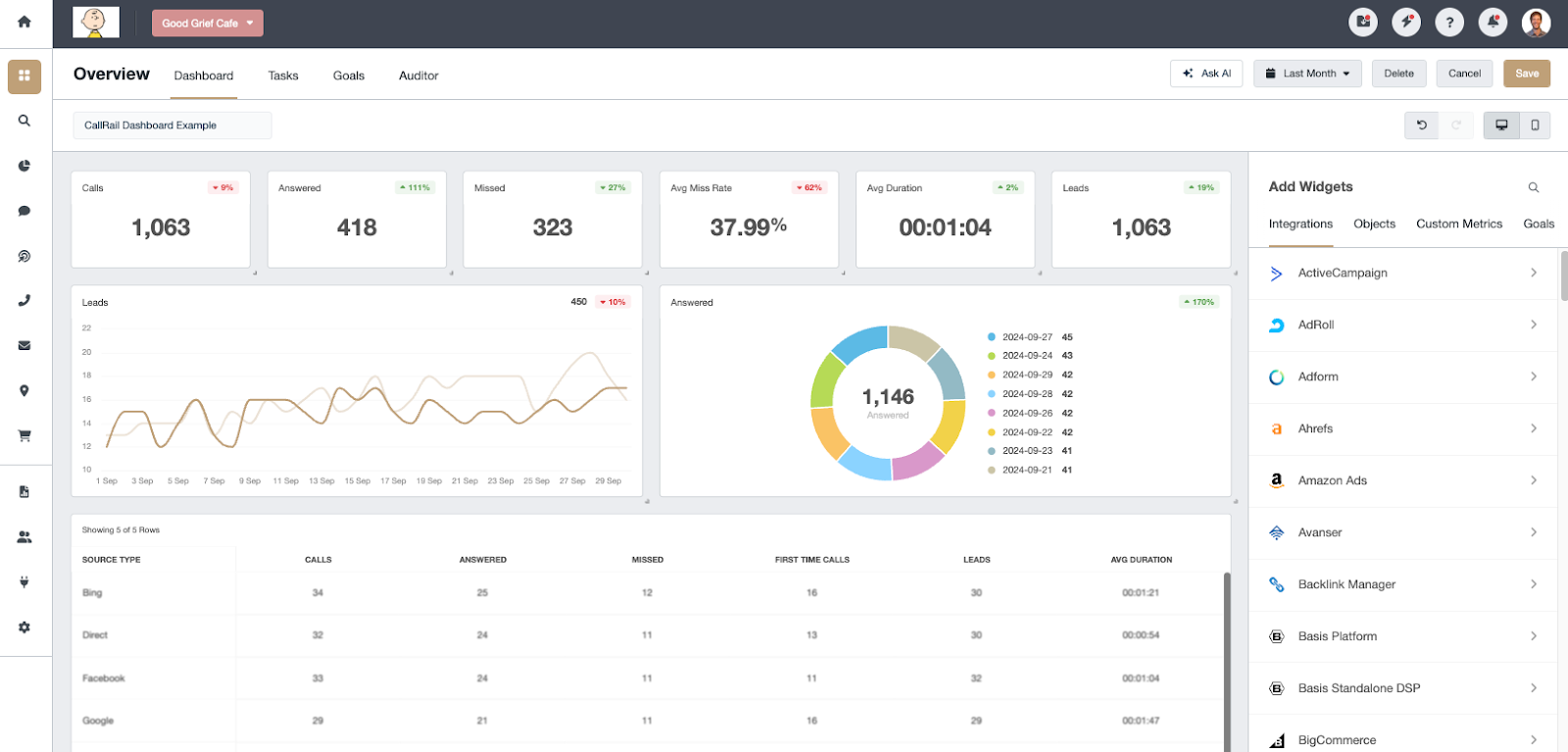Click the undo arrow icon
This screenshot has height=752, width=1568.
1422,125
